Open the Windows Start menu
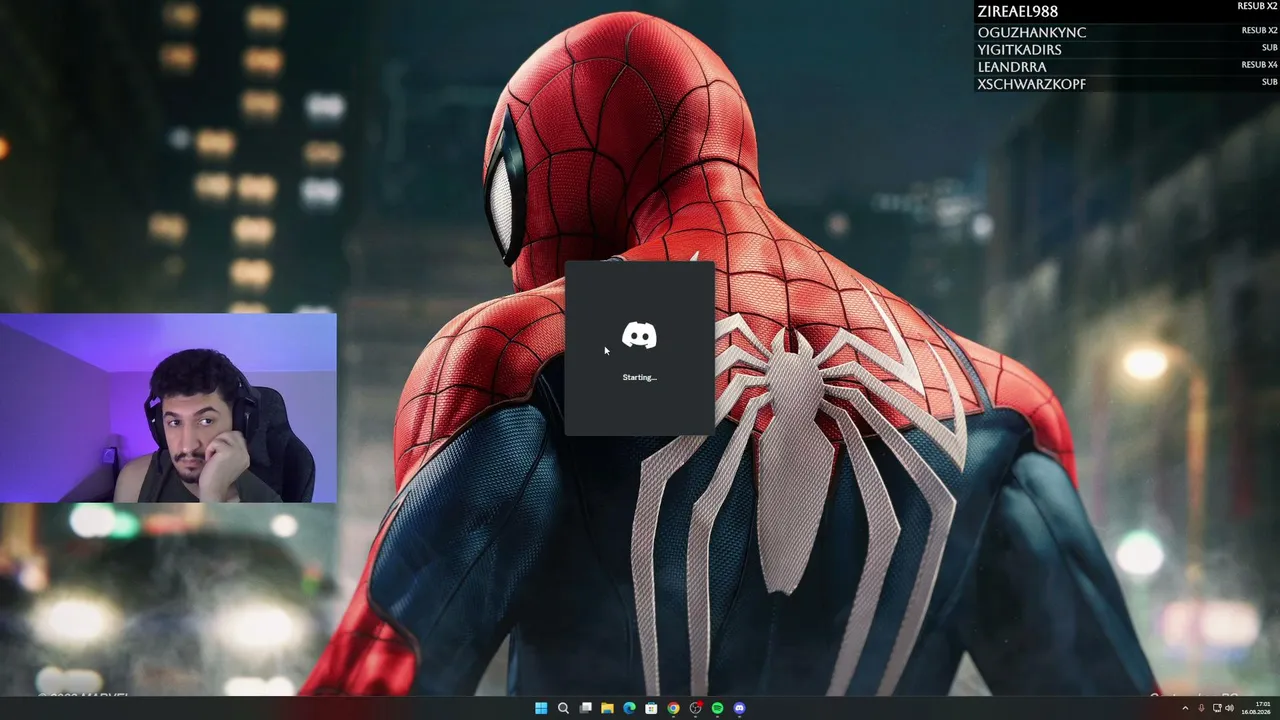 tap(541, 708)
